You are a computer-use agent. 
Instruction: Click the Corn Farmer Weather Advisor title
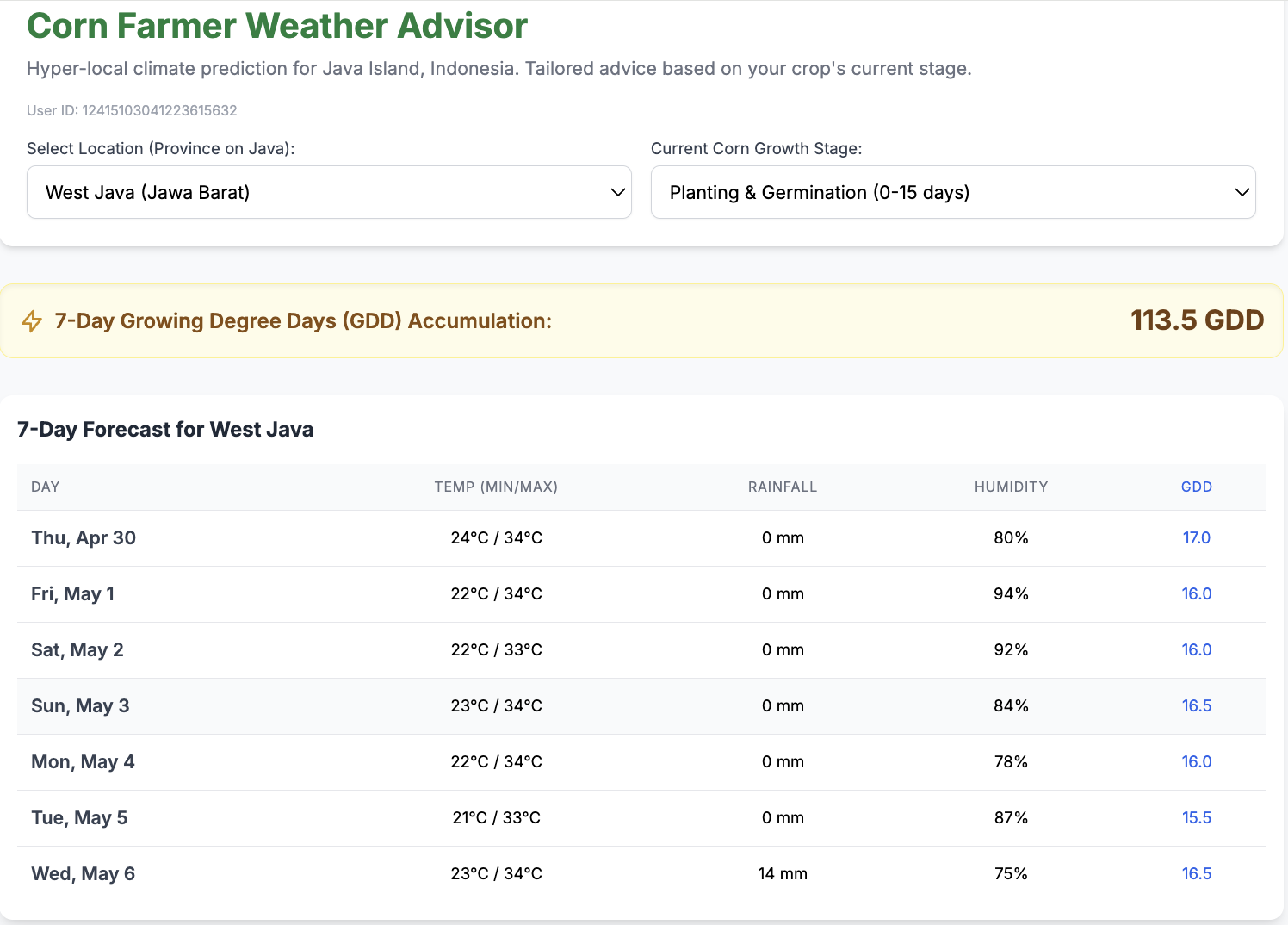coord(277,26)
